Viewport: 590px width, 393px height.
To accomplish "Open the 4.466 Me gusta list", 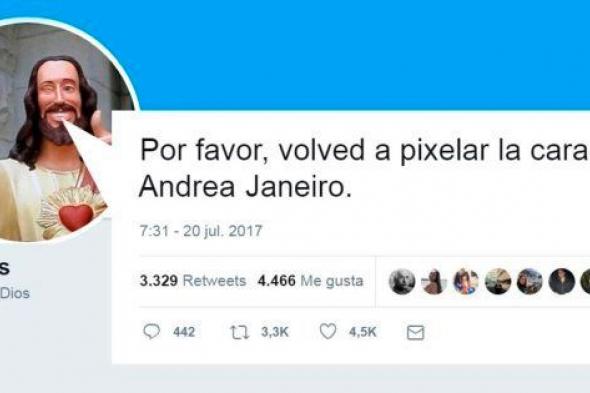I will coord(310,281).
